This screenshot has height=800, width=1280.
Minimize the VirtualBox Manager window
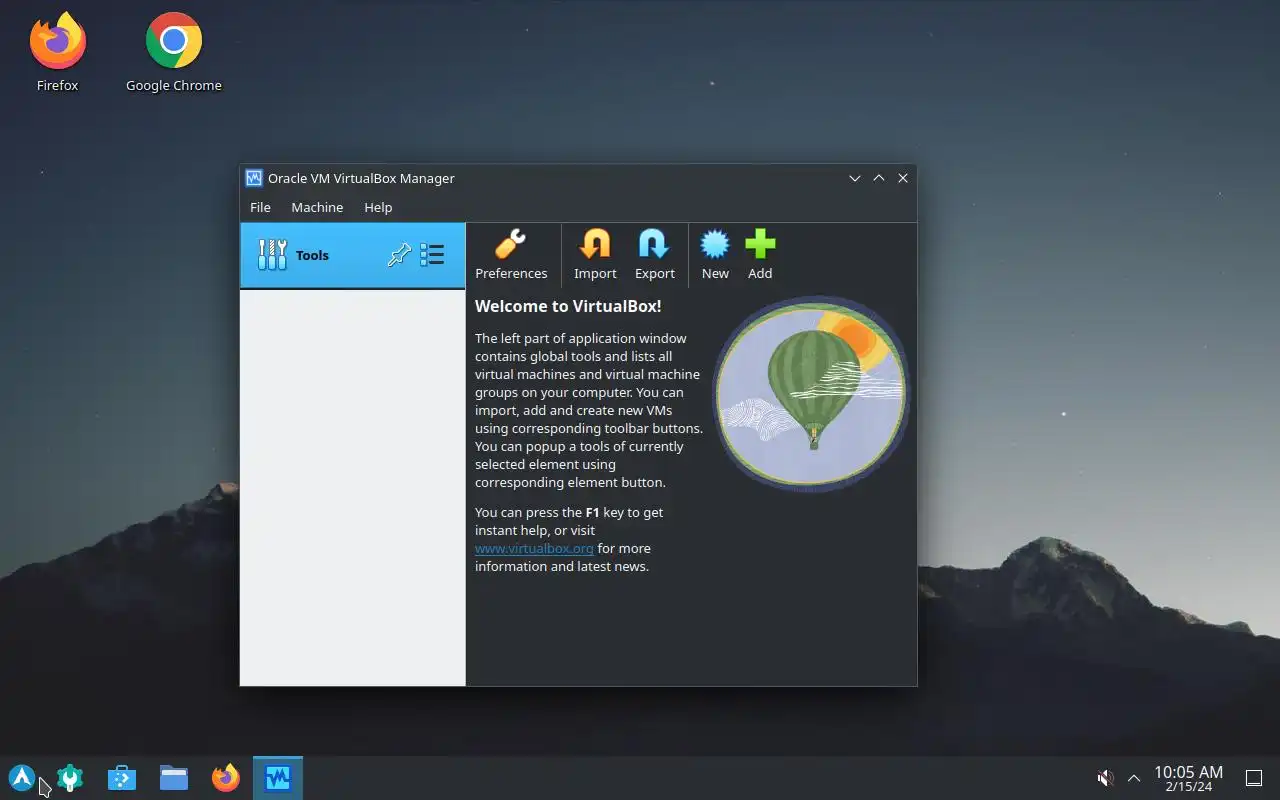pyautogui.click(x=855, y=178)
